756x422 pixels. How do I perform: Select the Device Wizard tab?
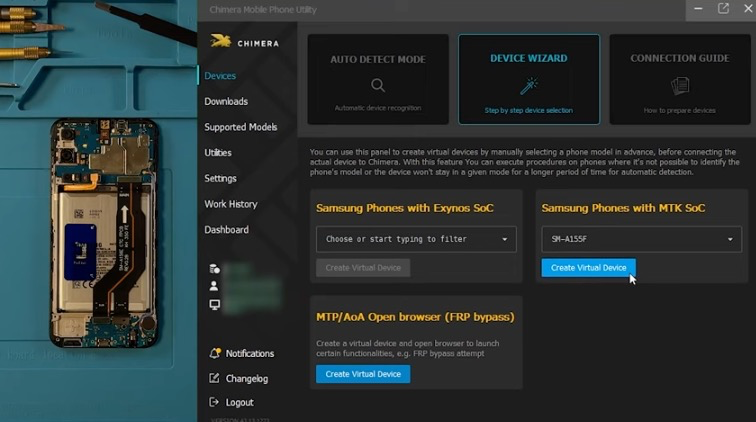(x=529, y=80)
